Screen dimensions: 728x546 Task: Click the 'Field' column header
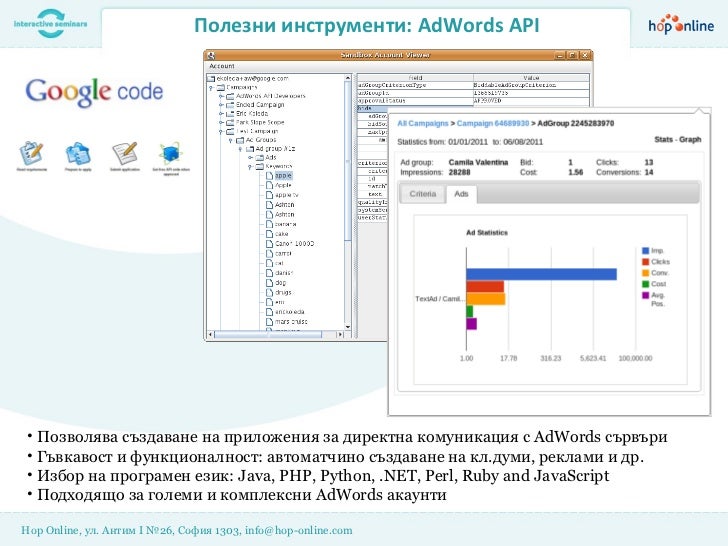[415, 78]
